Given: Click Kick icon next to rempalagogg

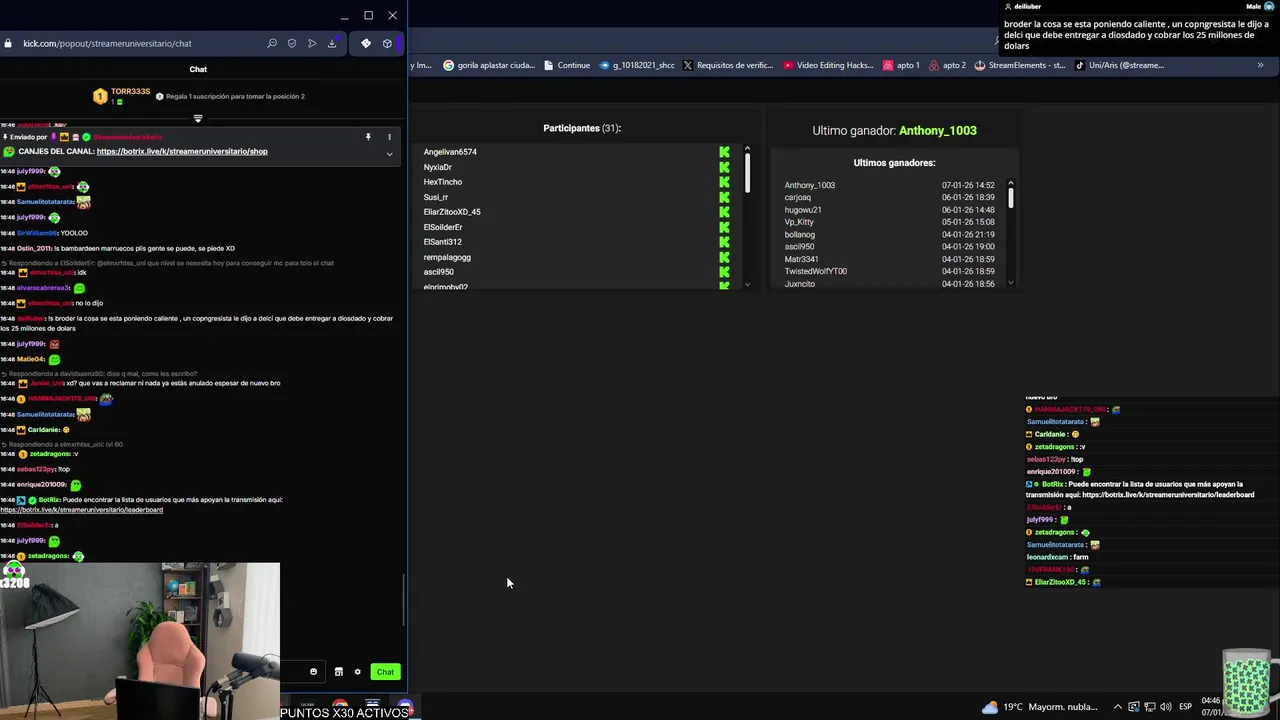Looking at the screenshot, I should 724,257.
